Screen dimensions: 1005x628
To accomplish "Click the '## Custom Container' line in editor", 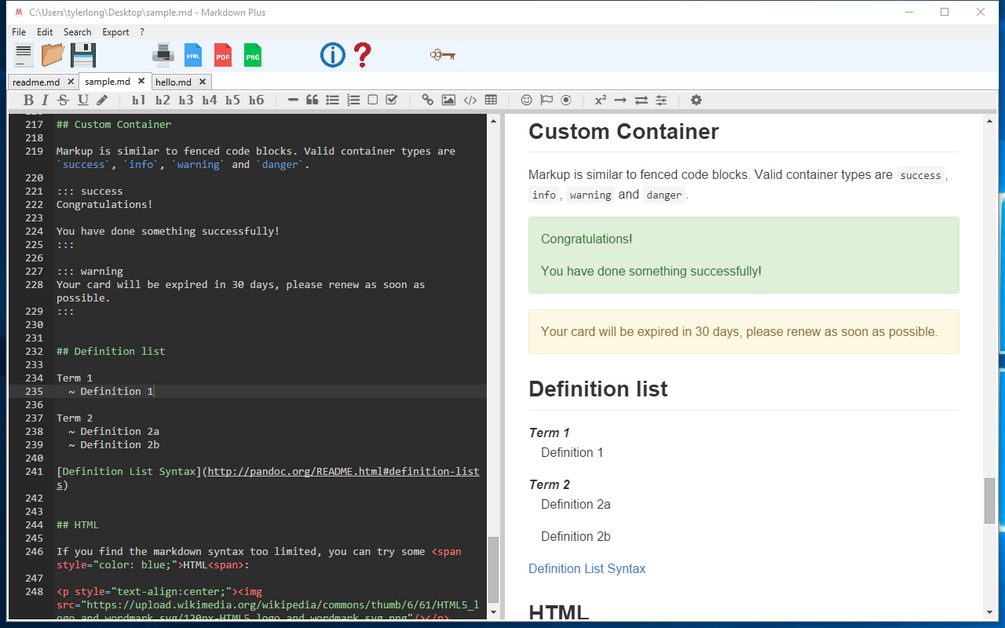I will (x=113, y=124).
